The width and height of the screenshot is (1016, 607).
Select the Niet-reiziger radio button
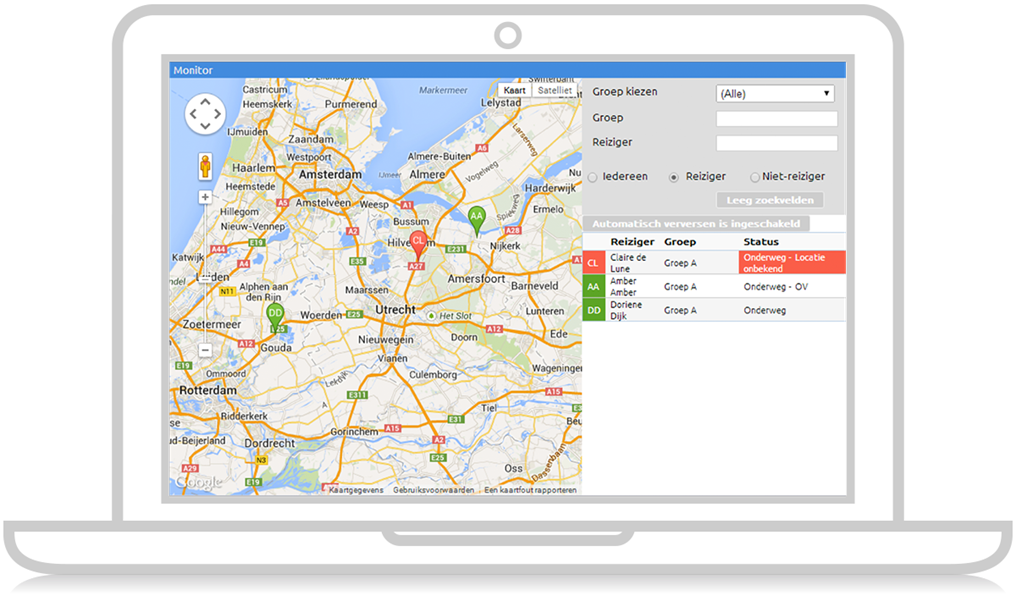[x=755, y=178]
